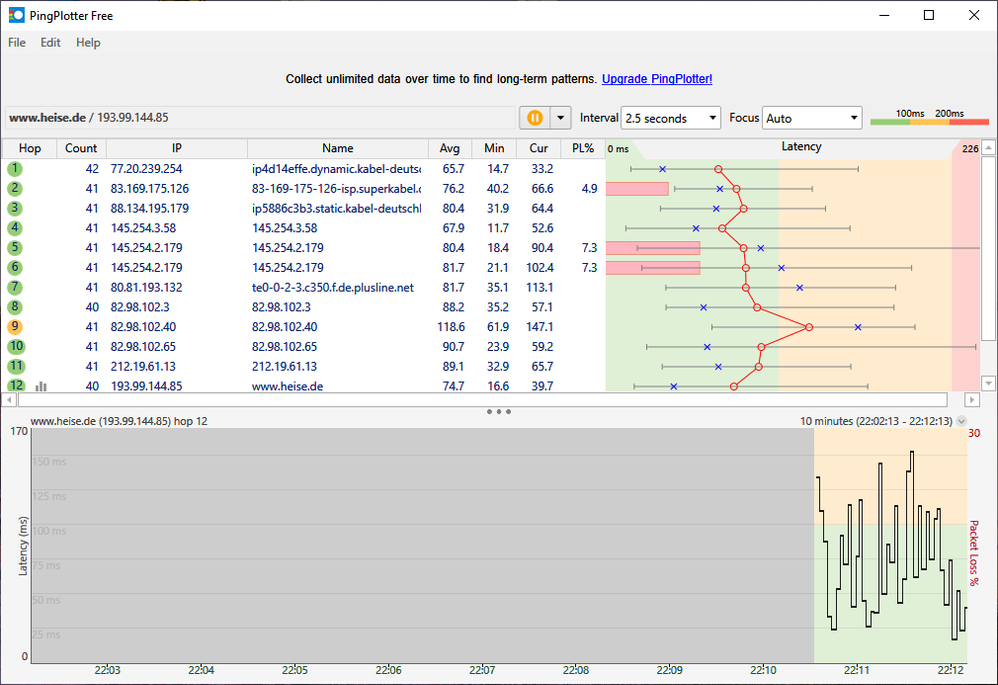Expand the 10 minutes time range chevron
998x685 pixels.
coord(962,421)
